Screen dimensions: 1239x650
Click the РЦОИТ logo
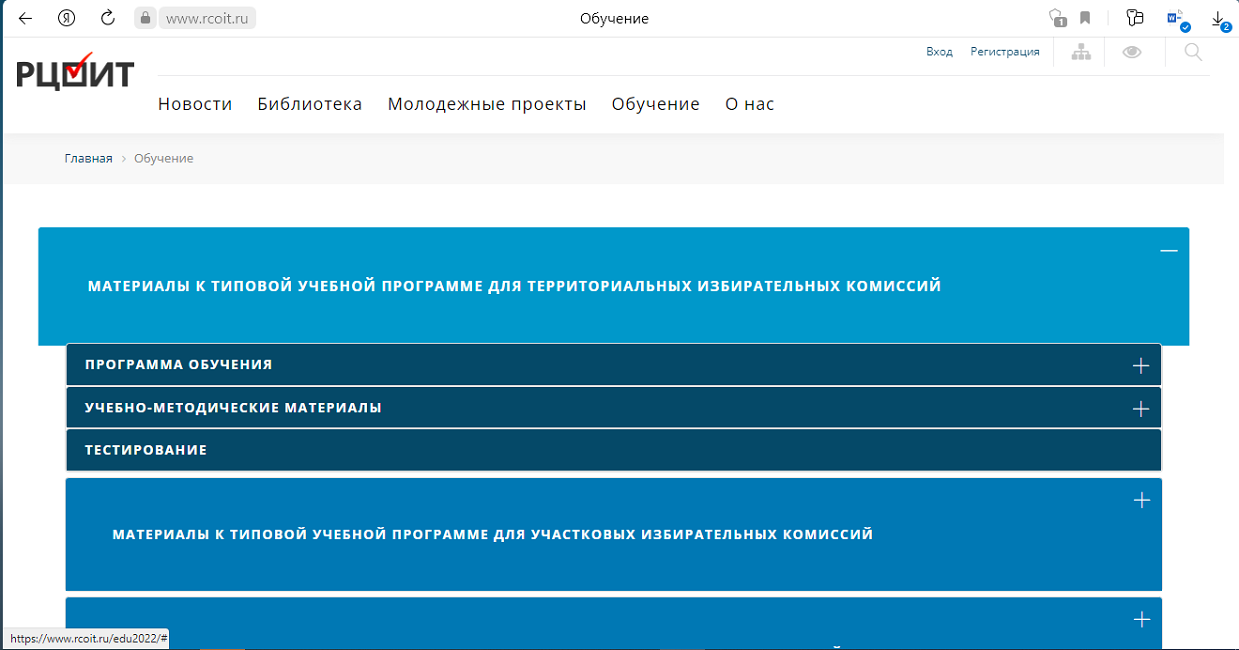coord(75,71)
